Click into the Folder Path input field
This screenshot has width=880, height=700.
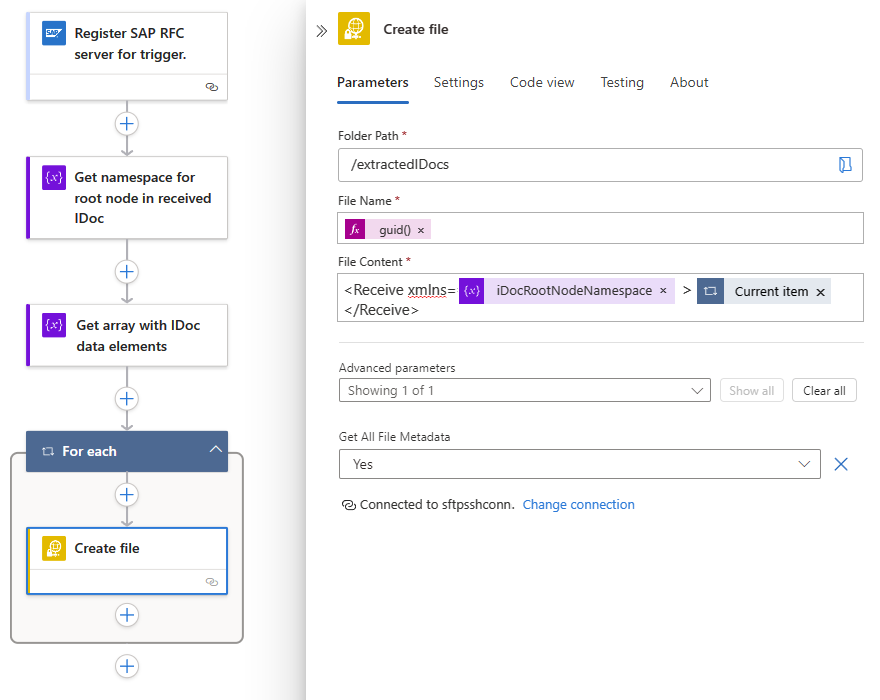(585, 165)
